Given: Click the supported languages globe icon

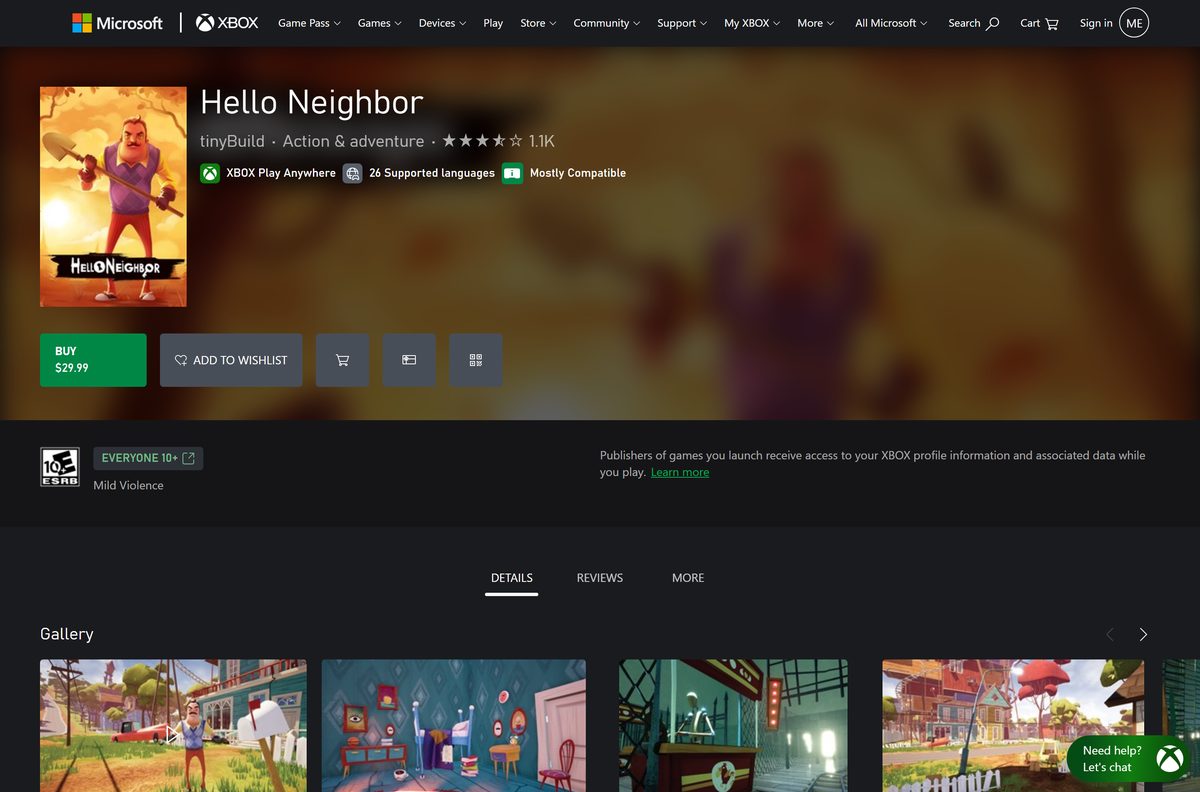Looking at the screenshot, I should pyautogui.click(x=353, y=173).
